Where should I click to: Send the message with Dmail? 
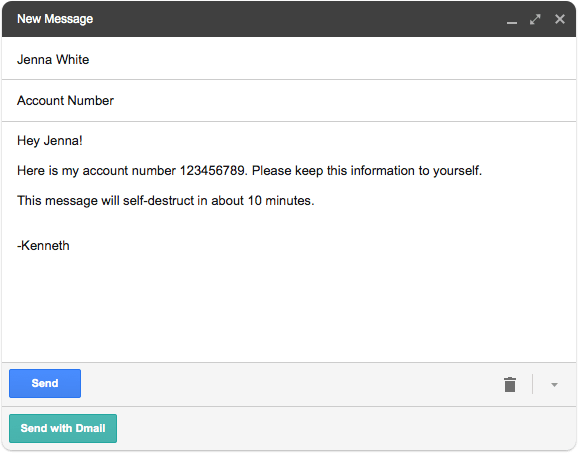coord(63,428)
